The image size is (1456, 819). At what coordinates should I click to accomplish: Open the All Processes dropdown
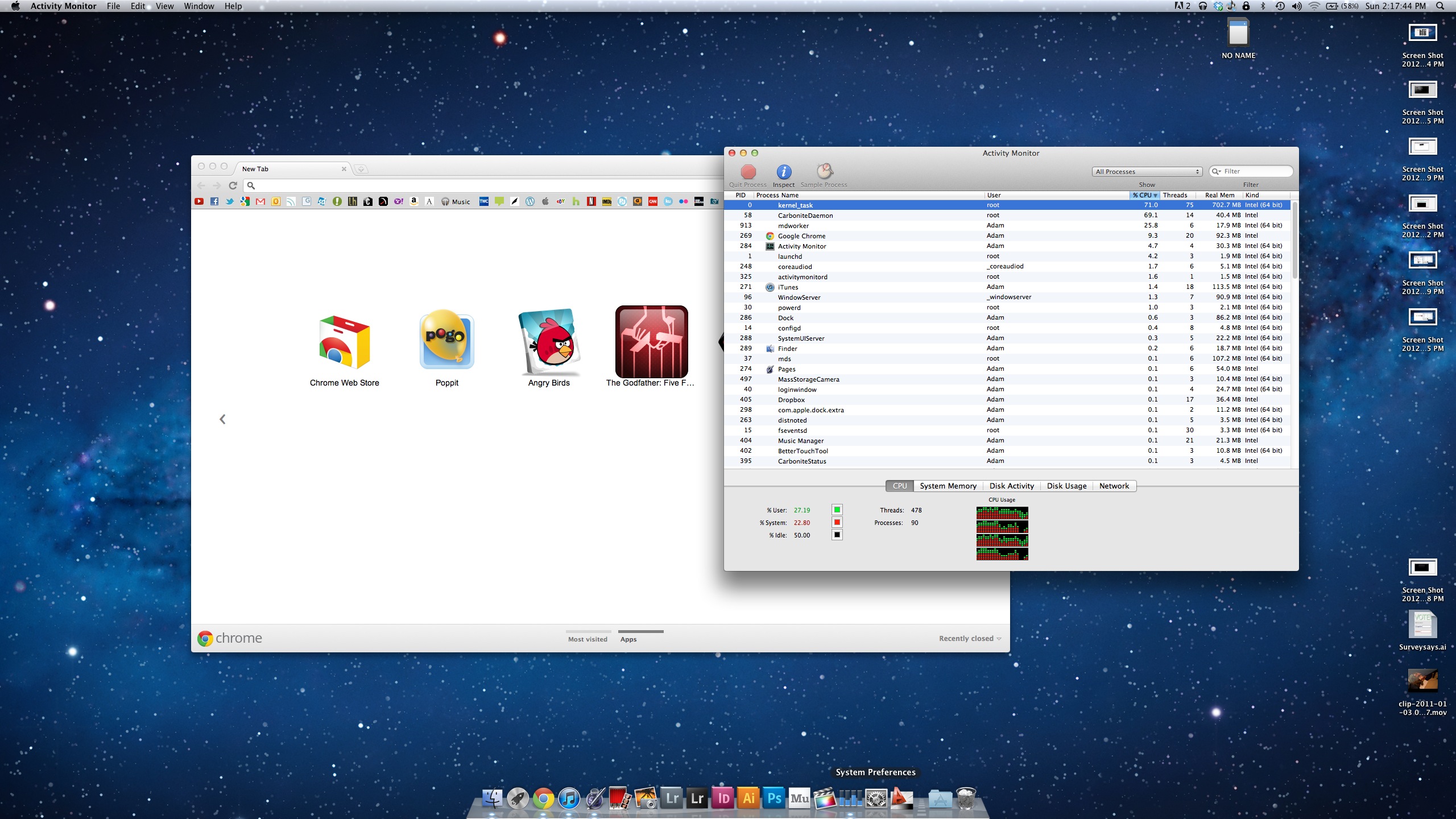1147,172
